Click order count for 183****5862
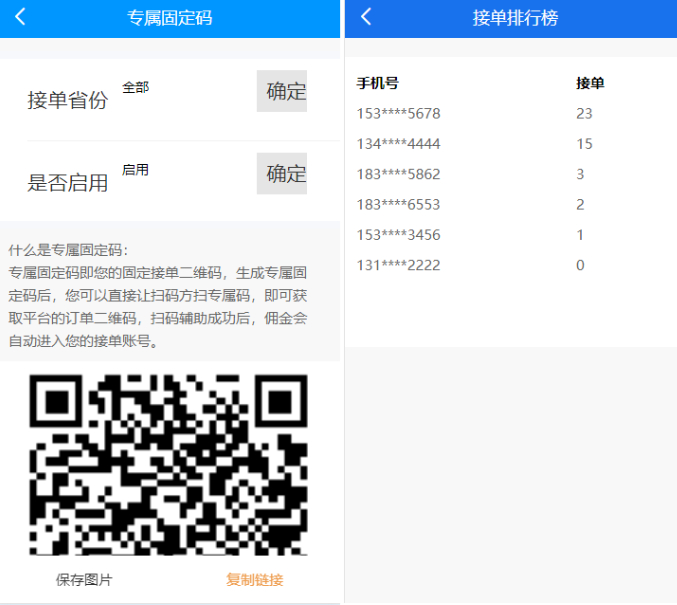This screenshot has width=677, height=605. point(580,174)
